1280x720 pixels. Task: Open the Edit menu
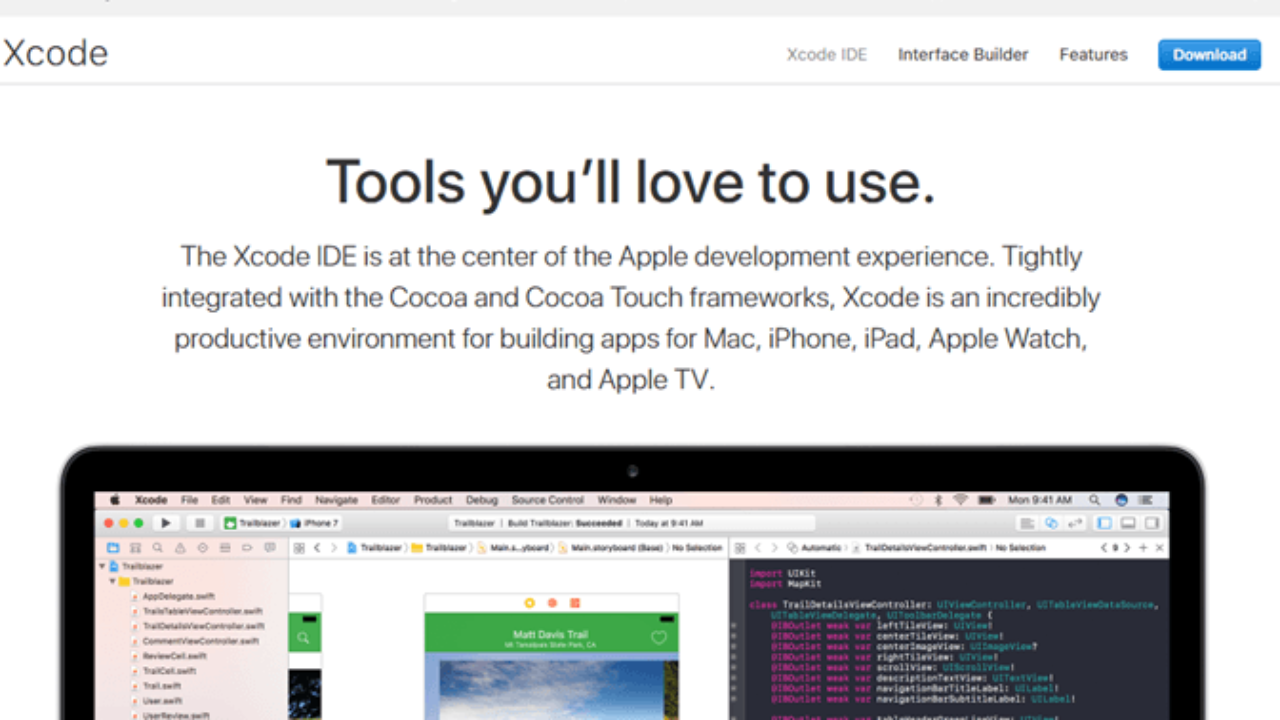(220, 500)
